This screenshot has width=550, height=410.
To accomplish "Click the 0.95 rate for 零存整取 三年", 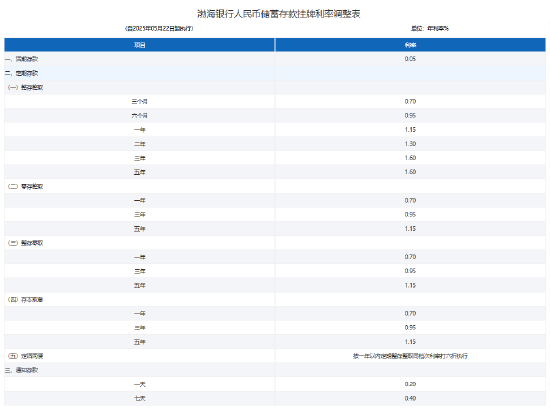I will [410, 215].
